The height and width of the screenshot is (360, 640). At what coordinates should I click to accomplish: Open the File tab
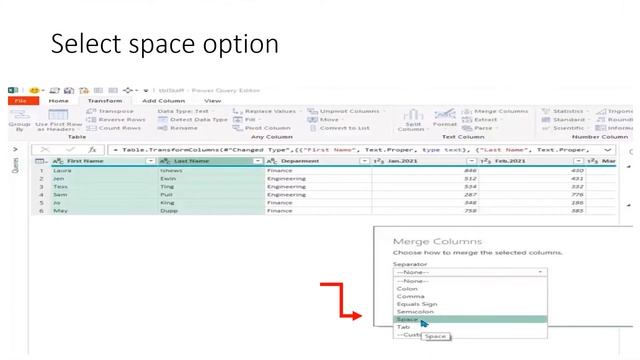point(23,101)
